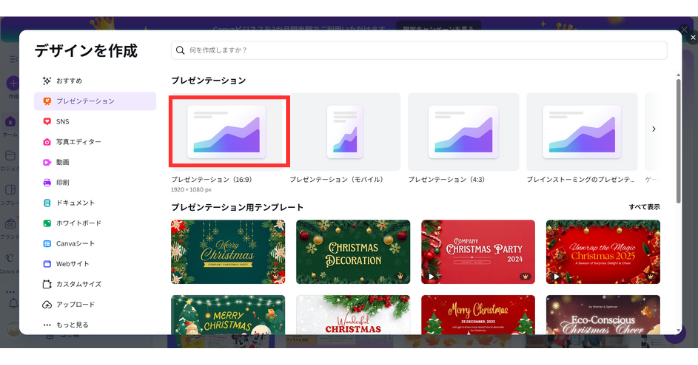Choose the ドキュメント category

point(95,203)
